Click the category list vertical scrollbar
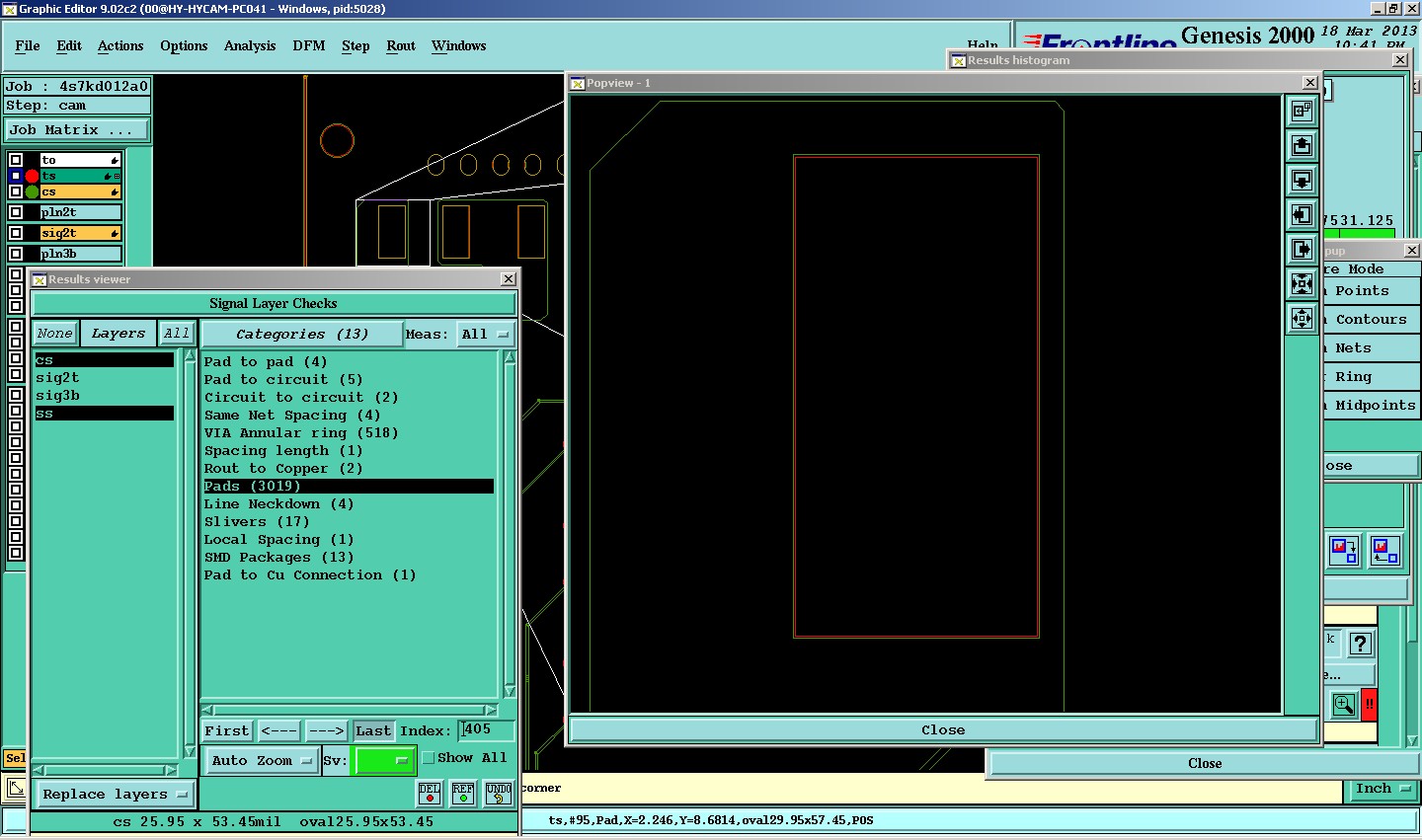 pyautogui.click(x=510, y=524)
